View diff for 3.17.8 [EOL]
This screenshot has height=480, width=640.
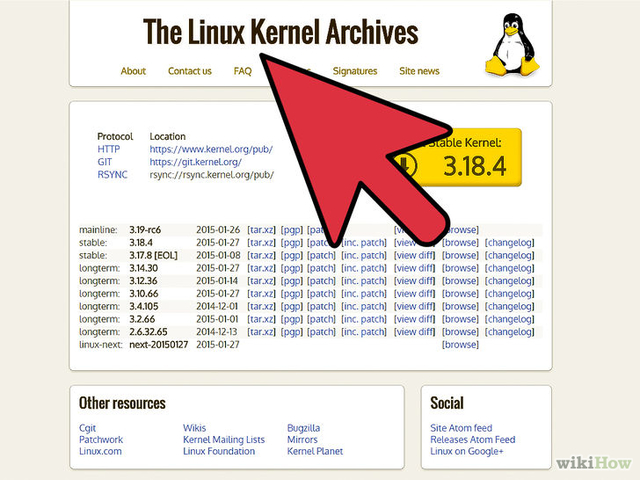[414, 255]
